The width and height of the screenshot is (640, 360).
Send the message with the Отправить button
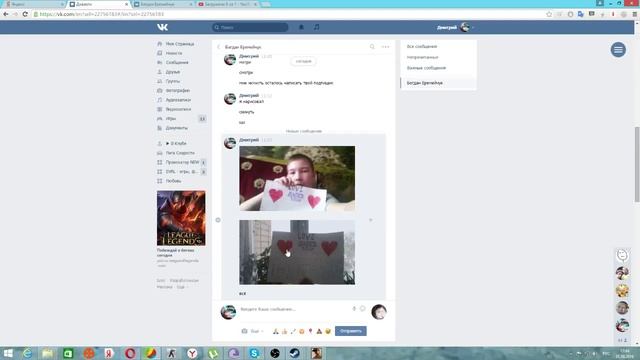(351, 331)
